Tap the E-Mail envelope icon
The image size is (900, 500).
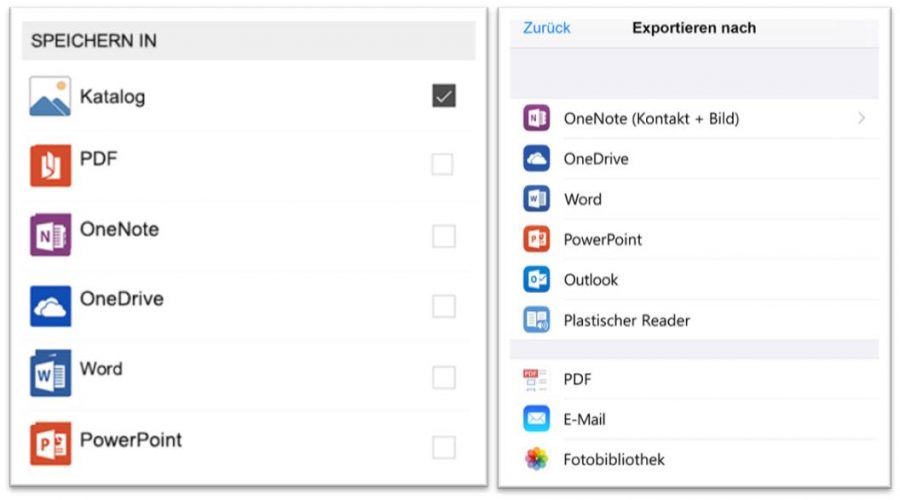[x=536, y=418]
